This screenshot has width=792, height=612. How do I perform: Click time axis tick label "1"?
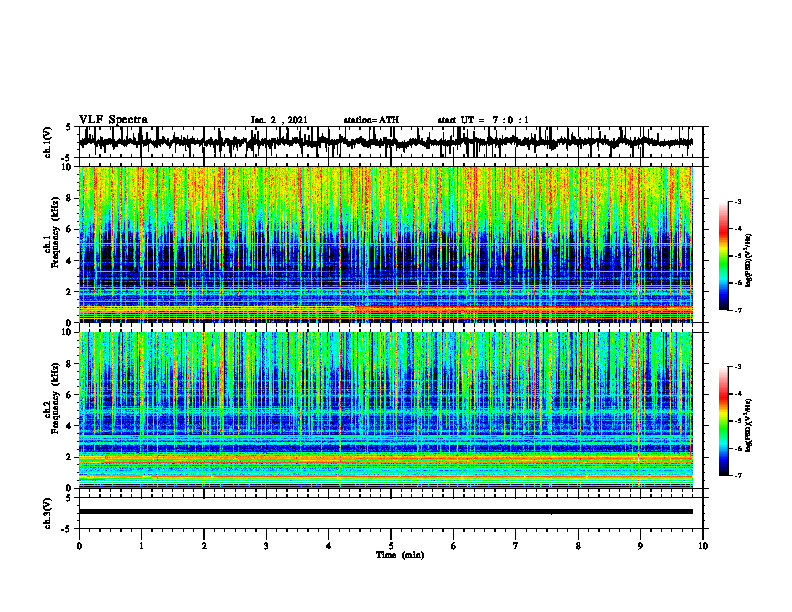point(141,546)
